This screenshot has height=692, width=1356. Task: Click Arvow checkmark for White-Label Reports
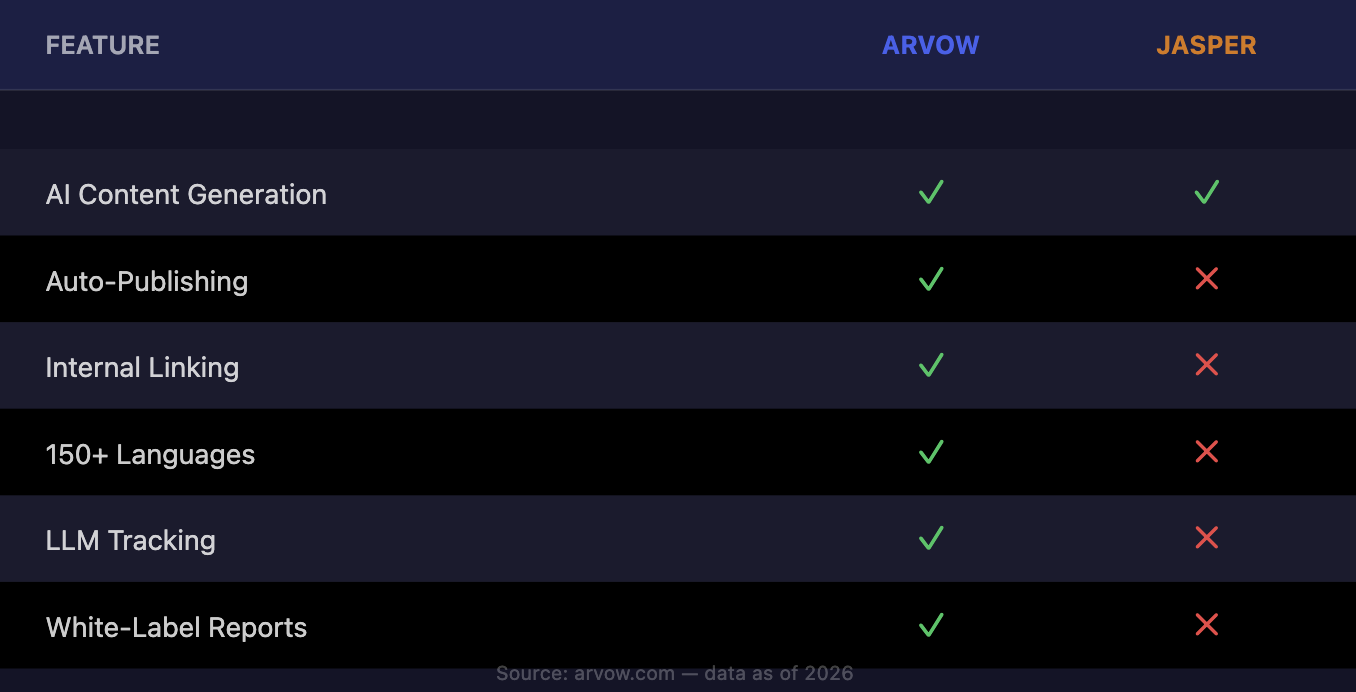[x=931, y=626]
